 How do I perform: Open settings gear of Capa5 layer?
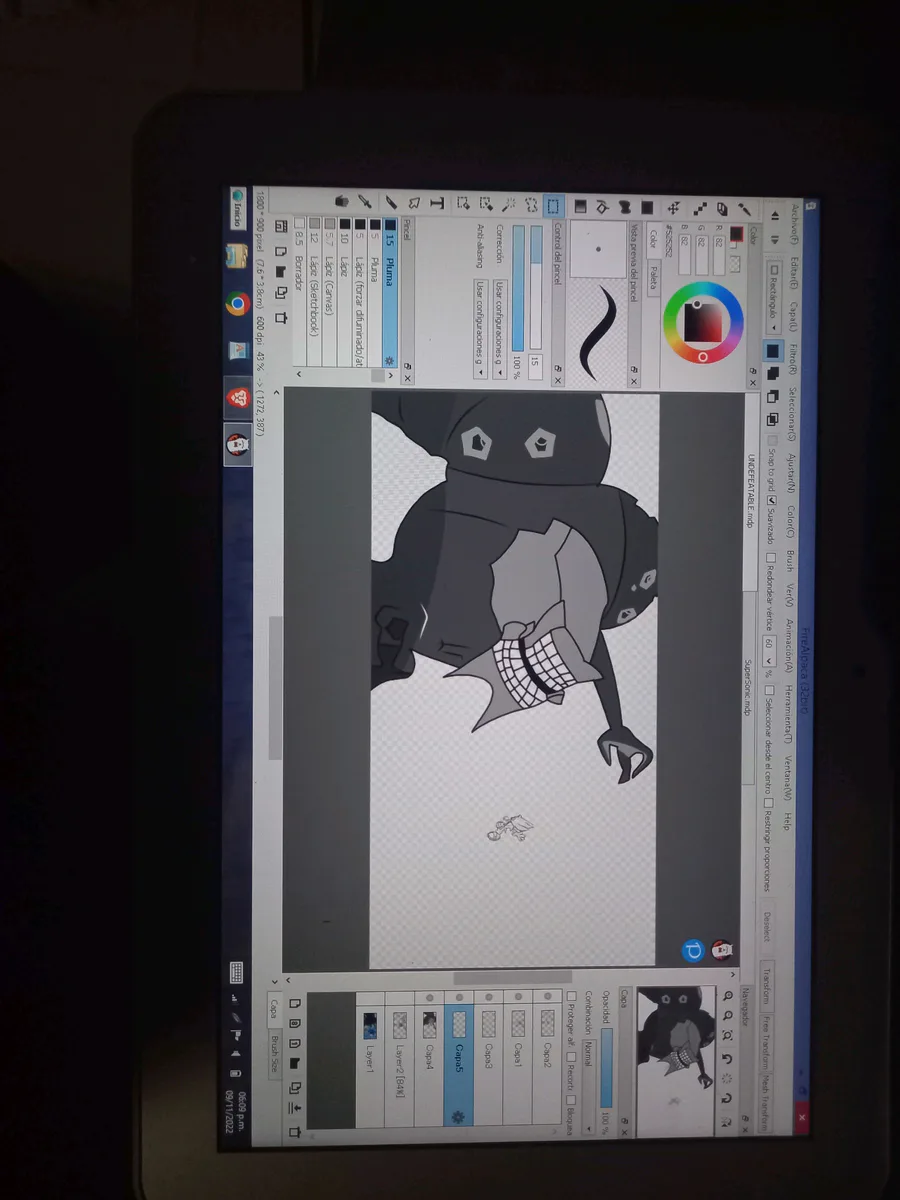pyautogui.click(x=458, y=1116)
